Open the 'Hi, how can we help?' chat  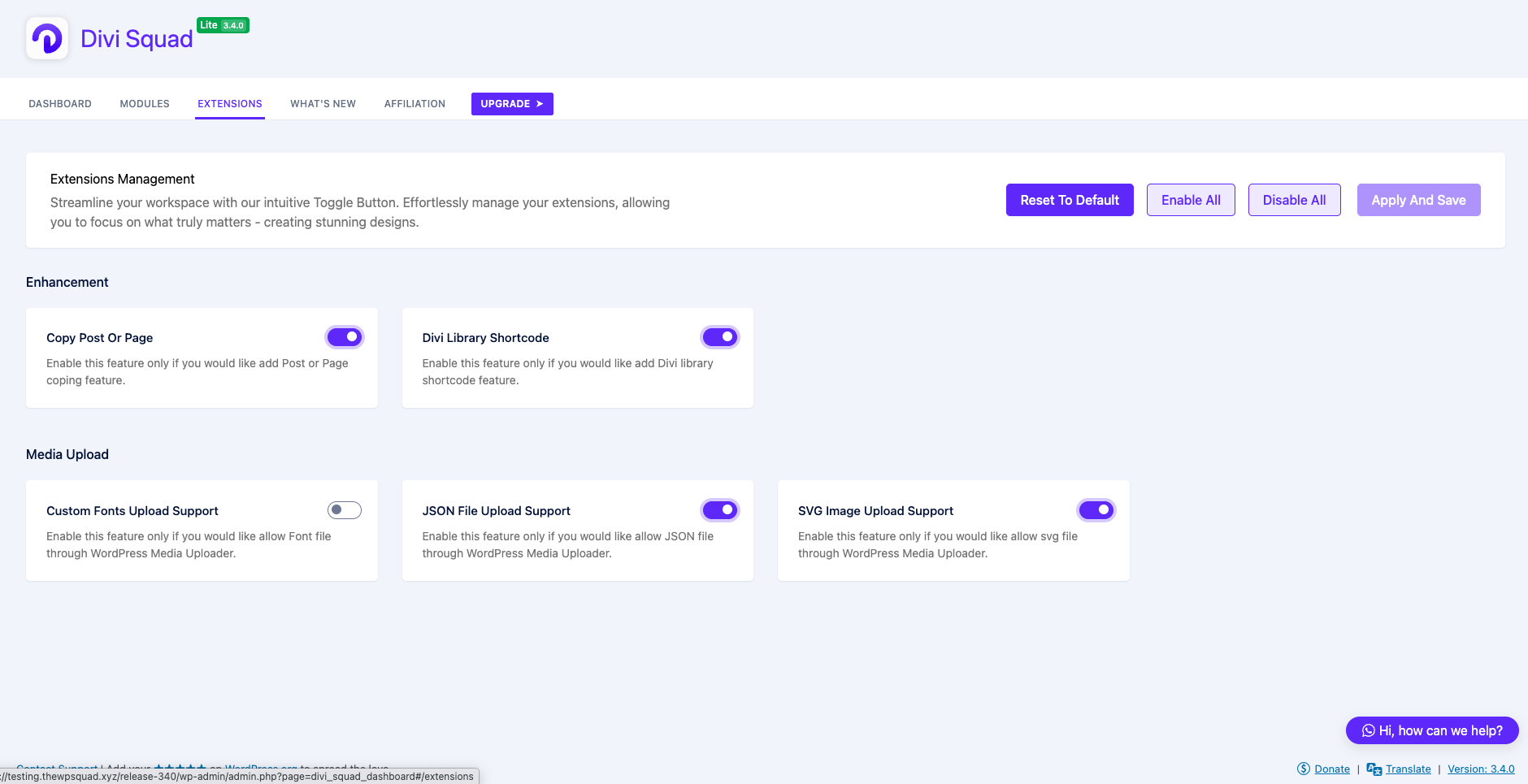[1432, 730]
